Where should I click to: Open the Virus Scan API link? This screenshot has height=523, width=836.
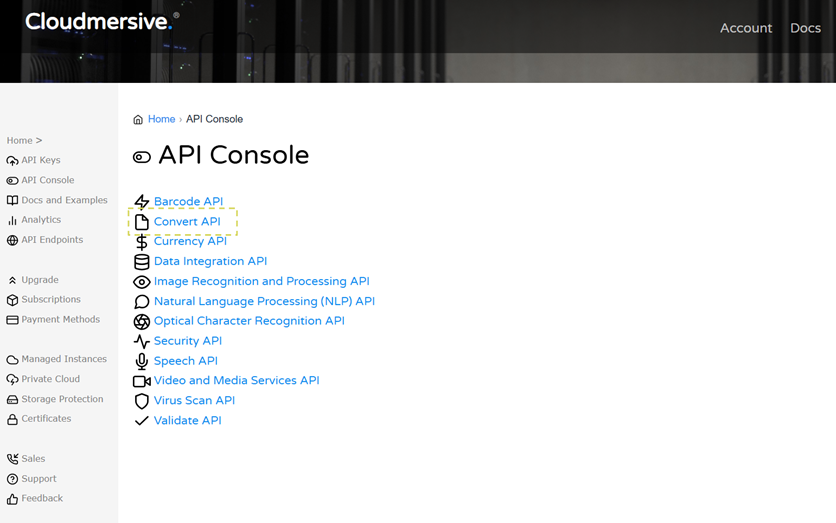pos(194,400)
